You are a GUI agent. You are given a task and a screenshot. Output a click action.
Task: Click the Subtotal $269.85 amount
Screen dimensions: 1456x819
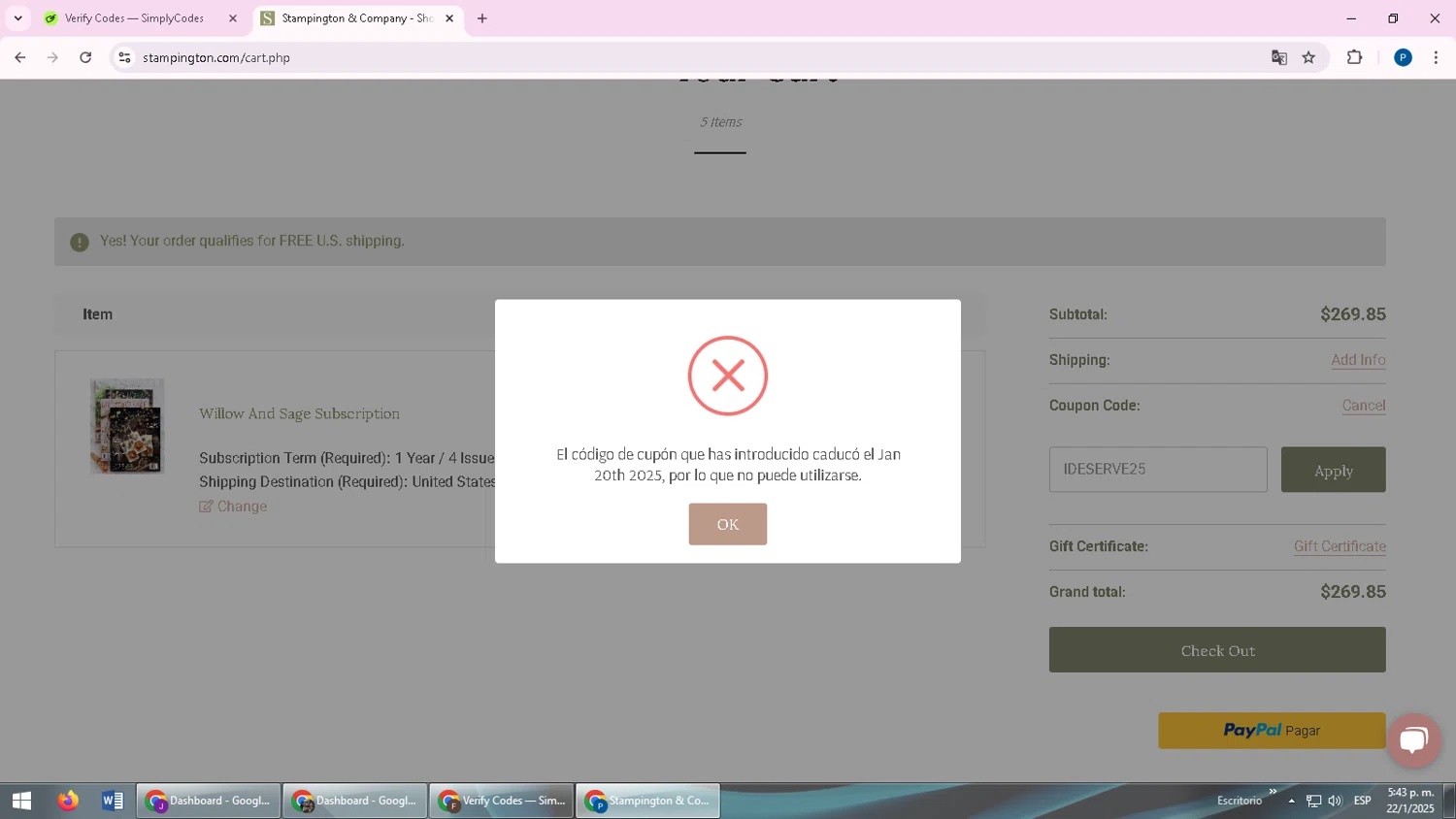1353,314
